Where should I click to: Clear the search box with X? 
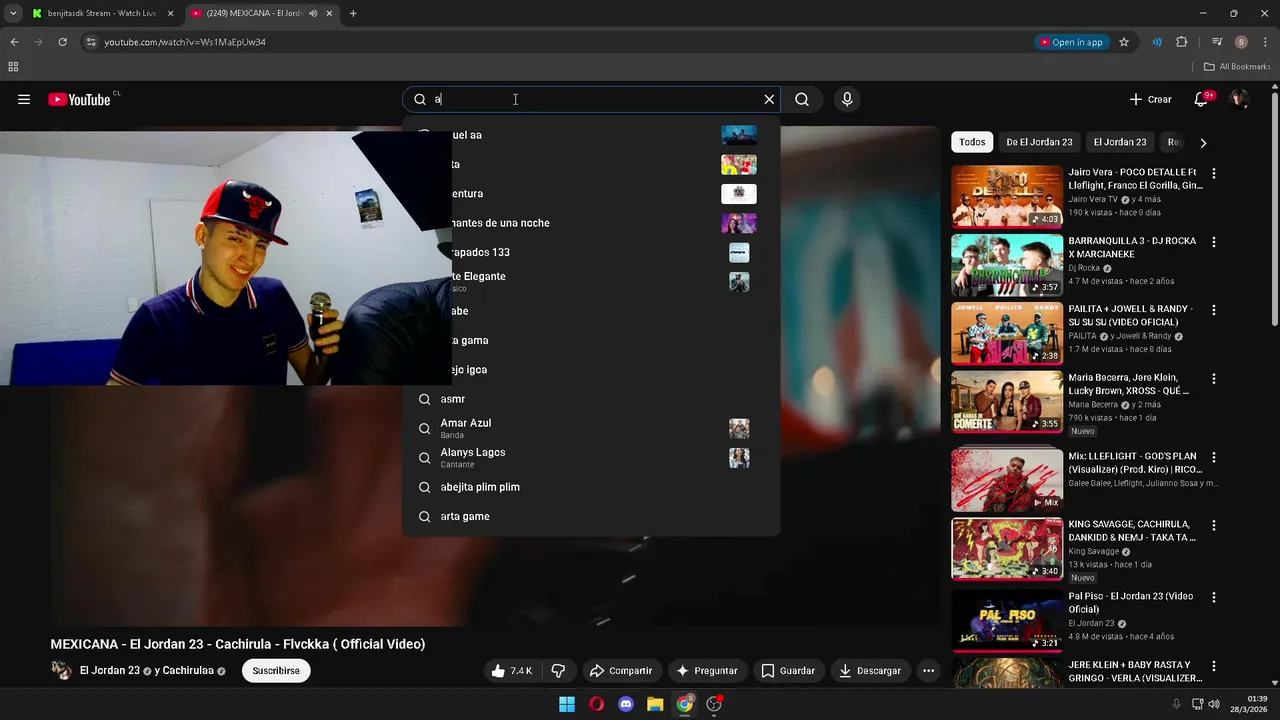(769, 99)
